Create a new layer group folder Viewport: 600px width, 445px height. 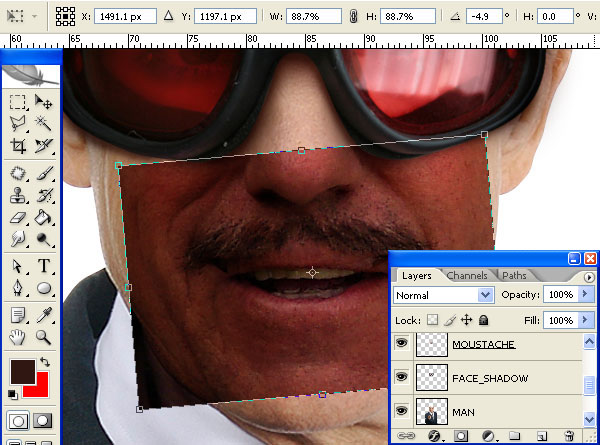[x=514, y=436]
